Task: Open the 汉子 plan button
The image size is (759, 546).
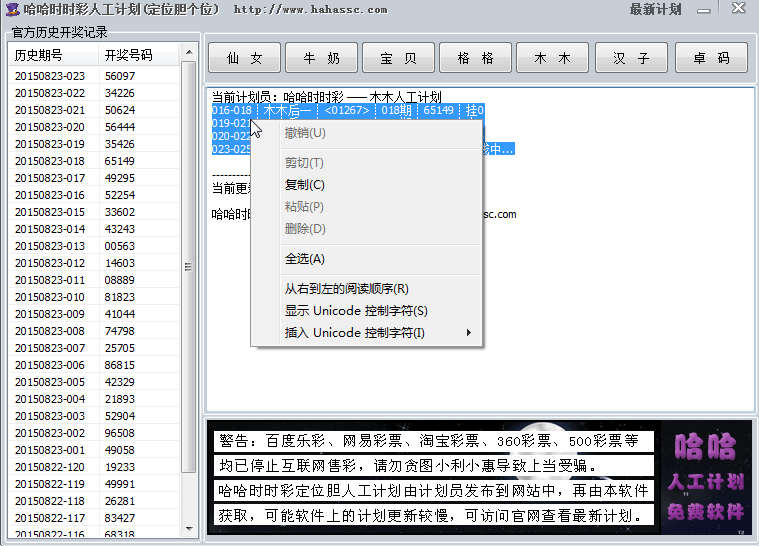Action: click(x=631, y=58)
